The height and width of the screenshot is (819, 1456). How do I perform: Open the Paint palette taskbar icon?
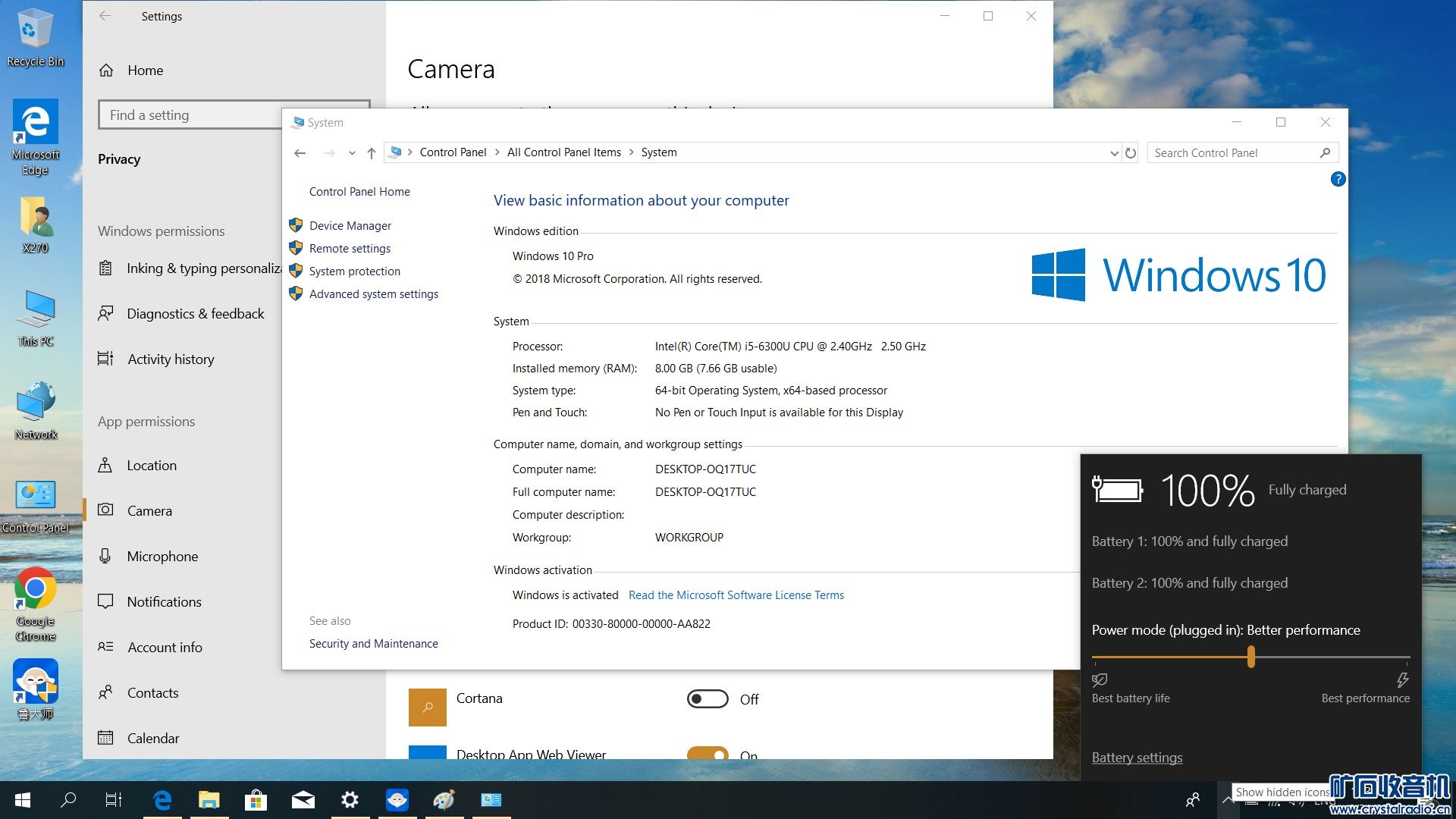click(x=444, y=799)
